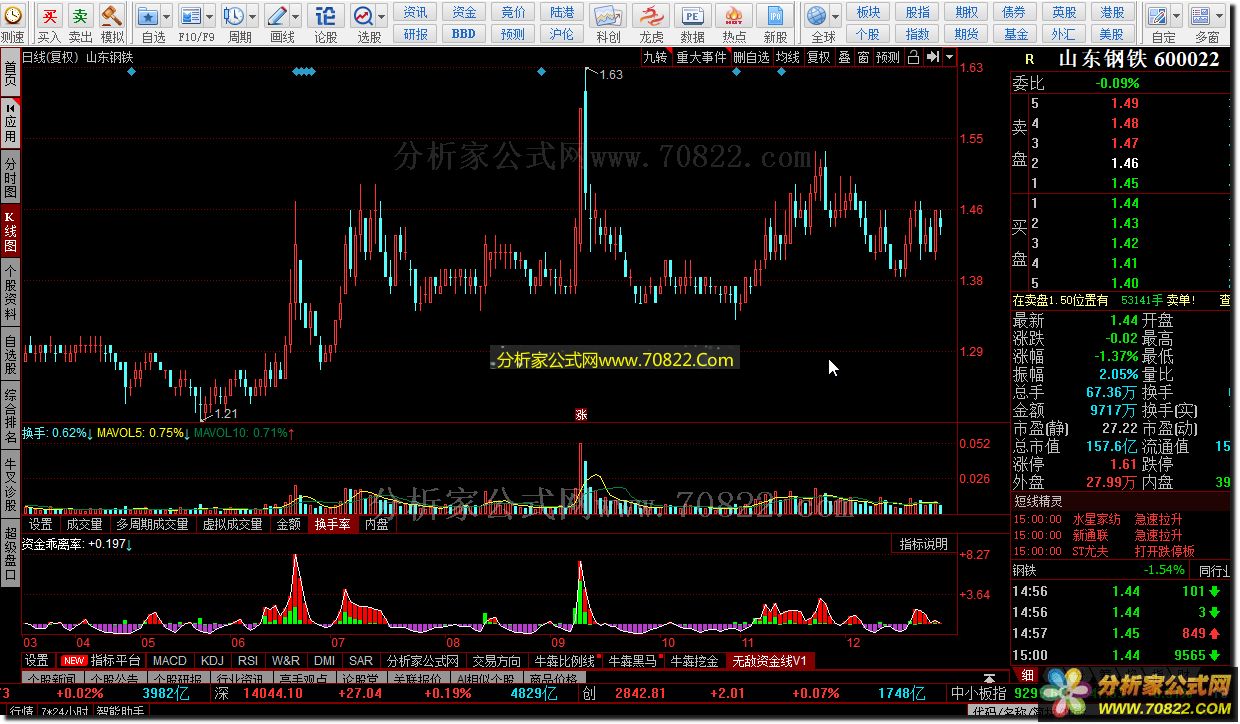Expand the F10/F9 dropdown arrow
Viewport: 1240px width, 724px height.
(208, 16)
